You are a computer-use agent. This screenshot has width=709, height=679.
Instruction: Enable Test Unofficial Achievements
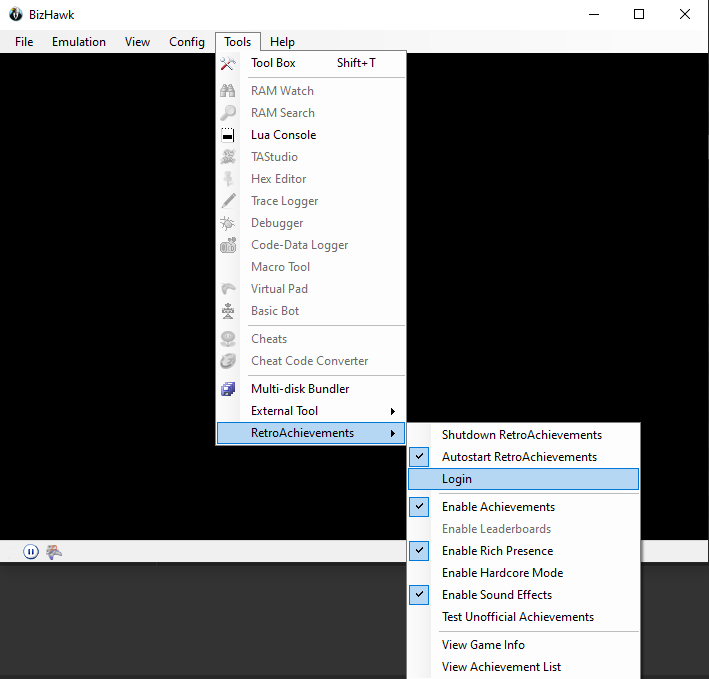click(x=524, y=617)
